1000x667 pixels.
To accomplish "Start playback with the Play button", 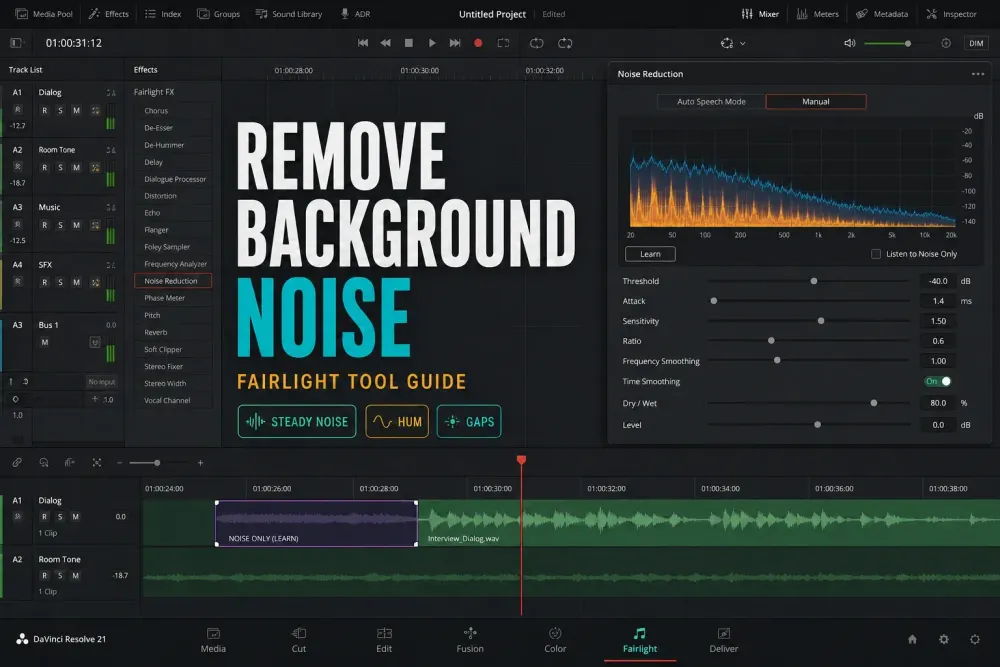I will [432, 43].
